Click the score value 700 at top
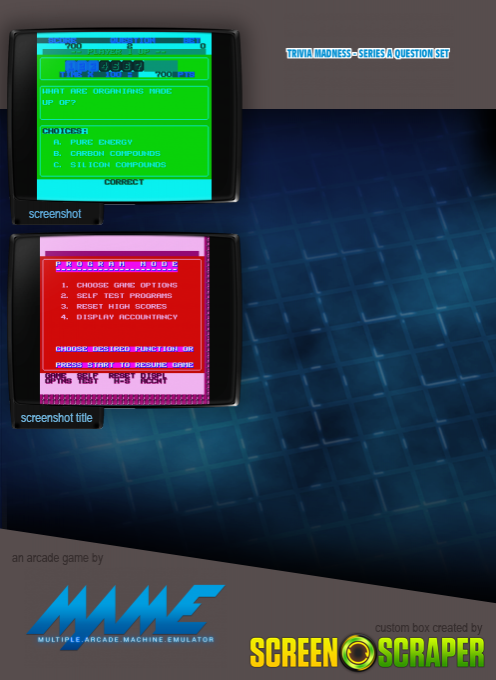Screen dimensions: 496x680 click(x=73, y=46)
